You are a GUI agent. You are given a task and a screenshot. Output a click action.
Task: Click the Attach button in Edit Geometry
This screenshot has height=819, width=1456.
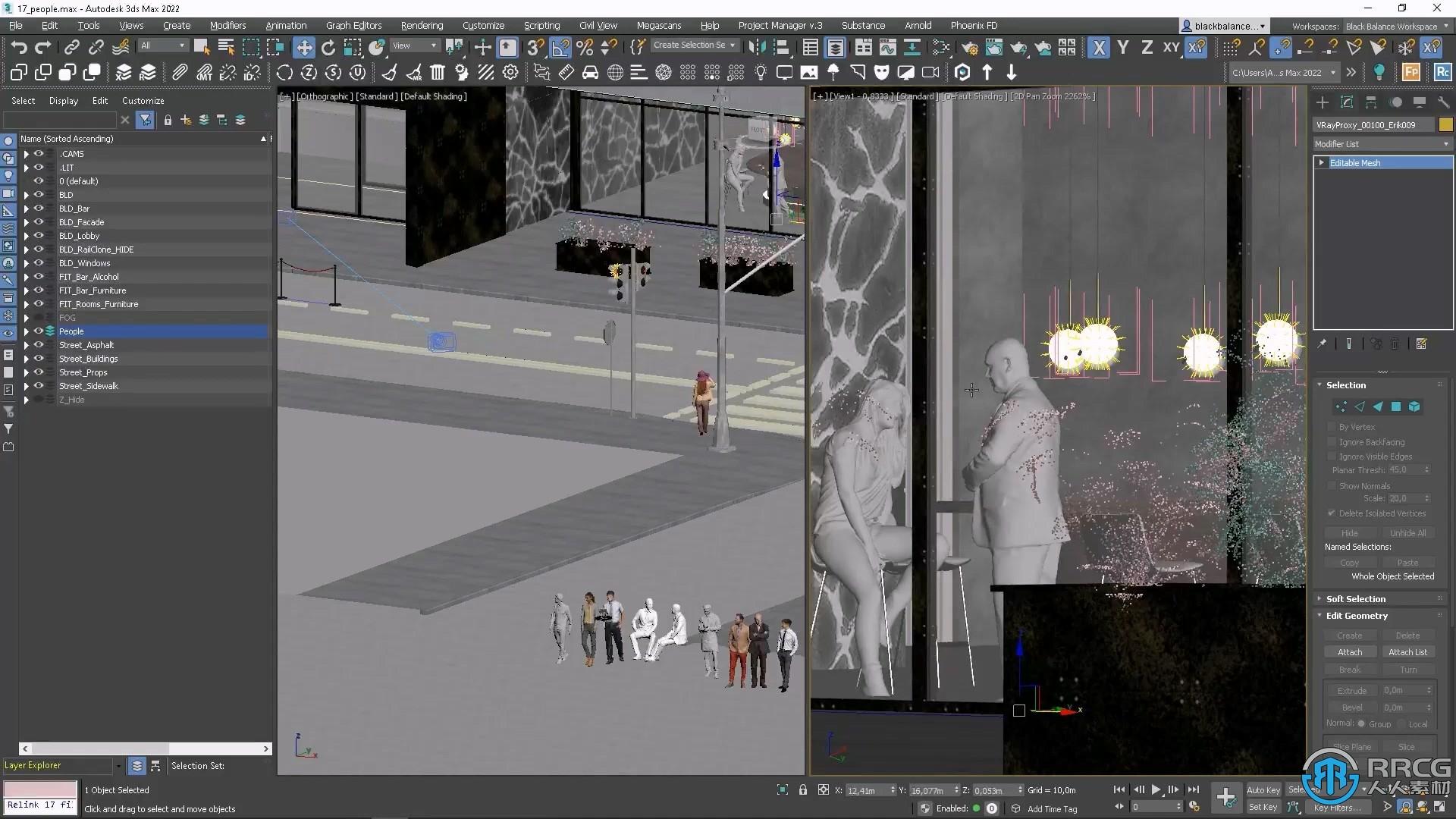click(1349, 652)
